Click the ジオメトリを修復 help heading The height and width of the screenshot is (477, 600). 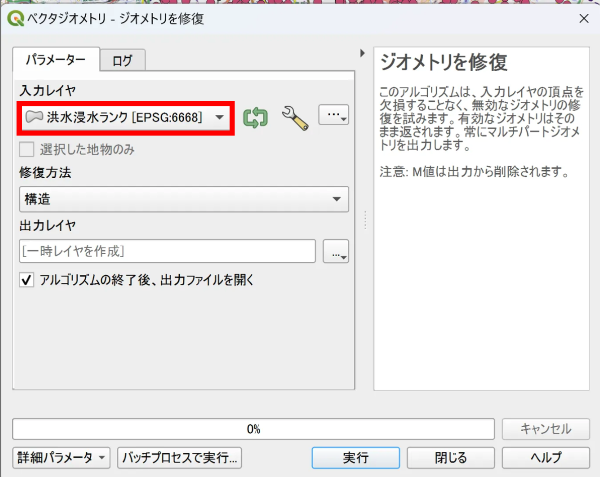tap(444, 62)
